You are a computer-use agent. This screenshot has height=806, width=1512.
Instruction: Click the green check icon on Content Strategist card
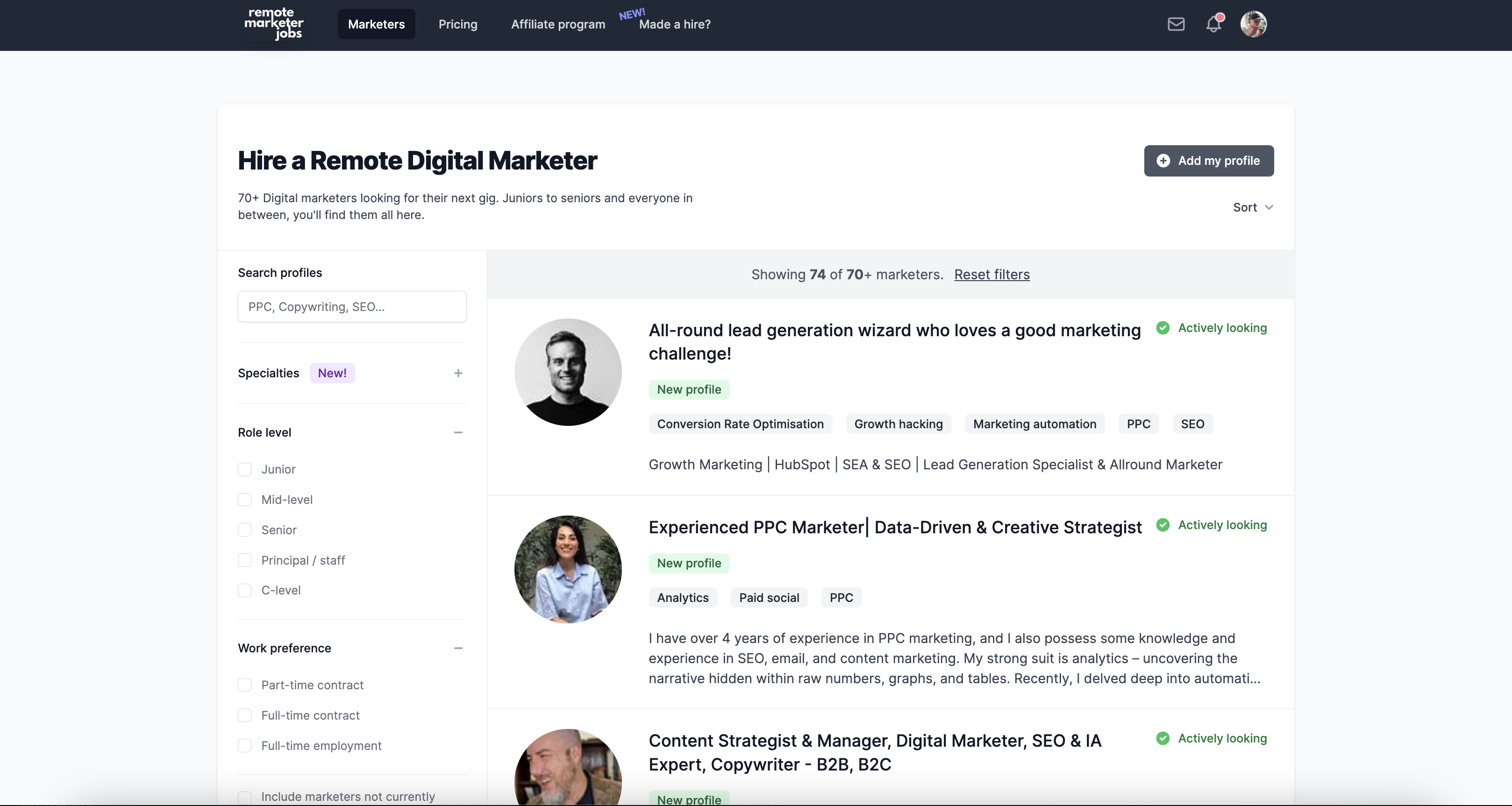click(1162, 739)
